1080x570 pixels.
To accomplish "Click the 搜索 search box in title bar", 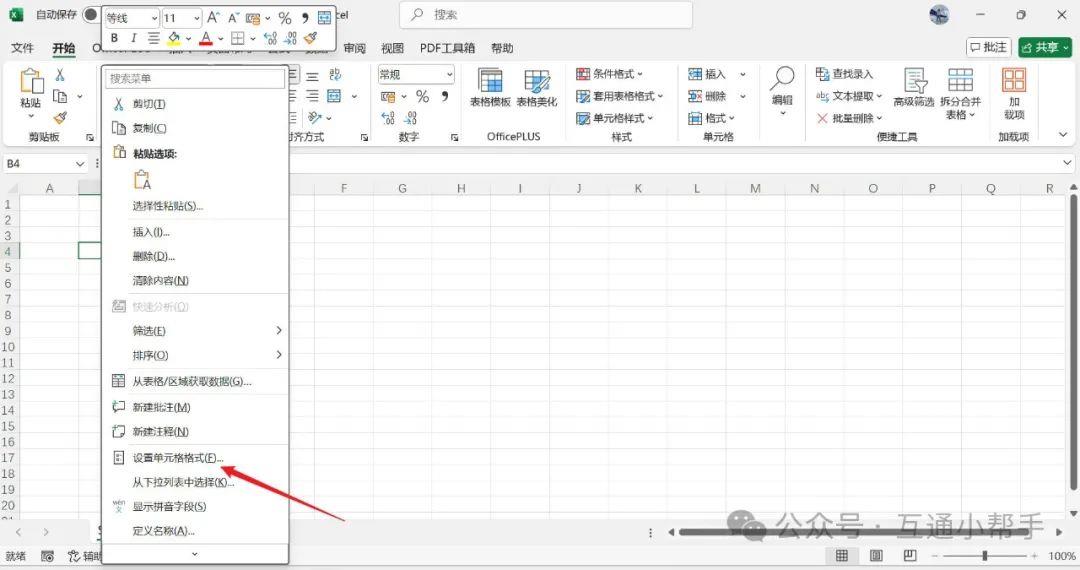I will point(545,15).
